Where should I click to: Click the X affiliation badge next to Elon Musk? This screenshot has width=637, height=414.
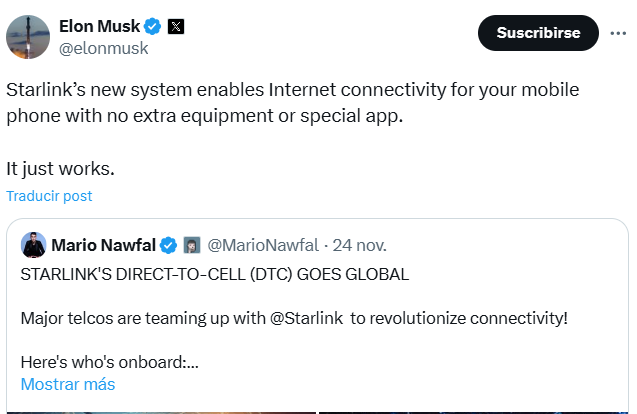pyautogui.click(x=176, y=26)
